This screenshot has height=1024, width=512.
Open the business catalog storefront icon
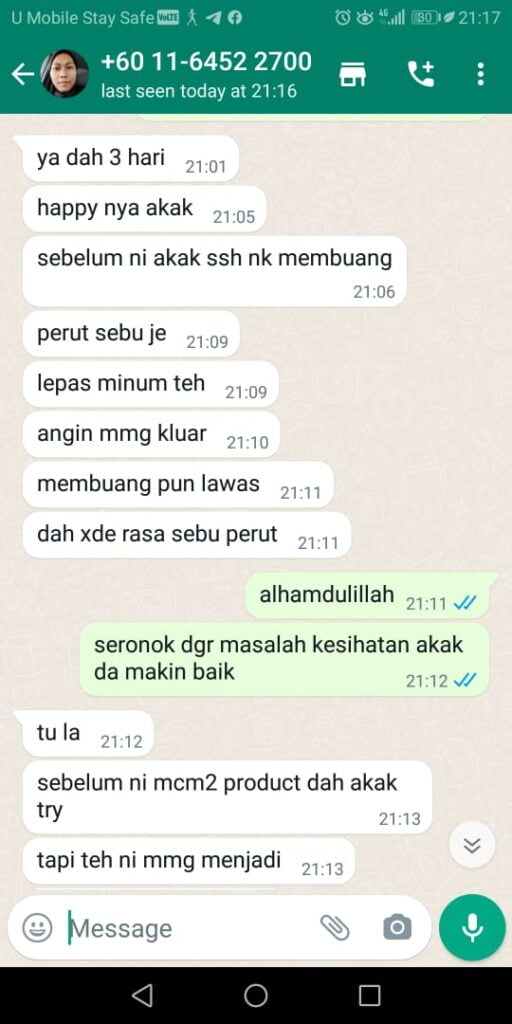[x=353, y=74]
